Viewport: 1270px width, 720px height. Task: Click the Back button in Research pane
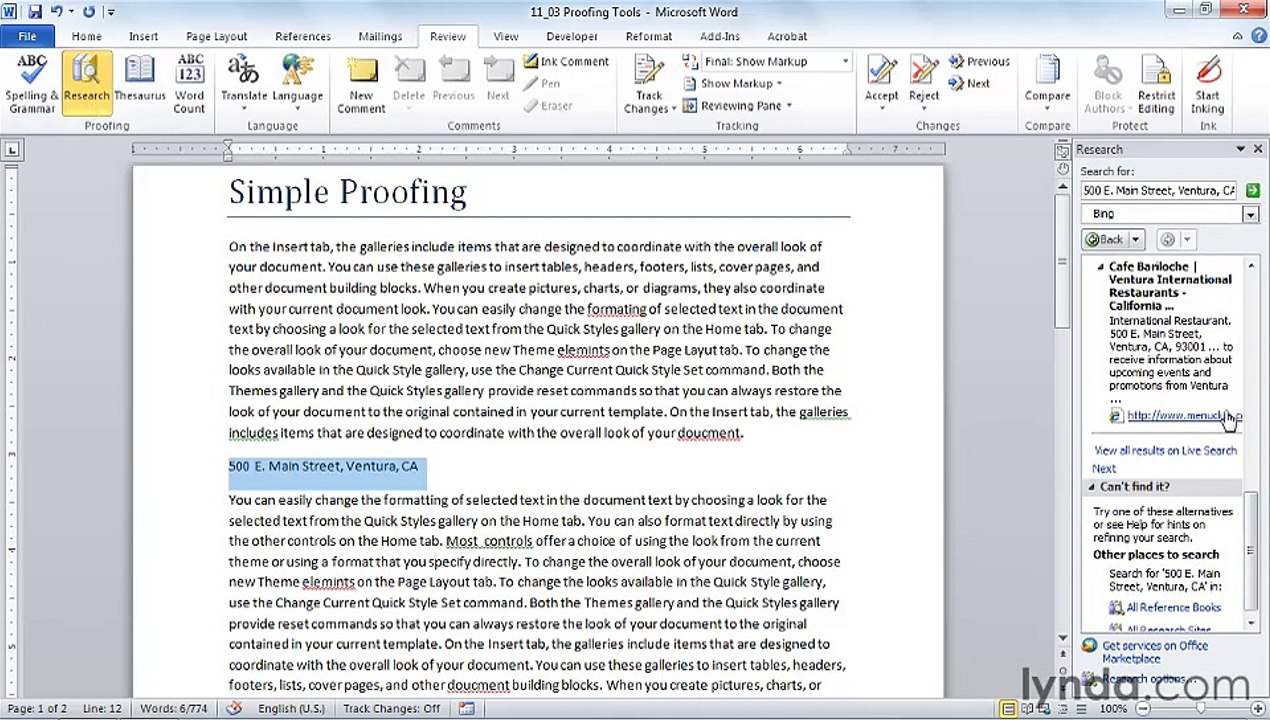[1105, 239]
